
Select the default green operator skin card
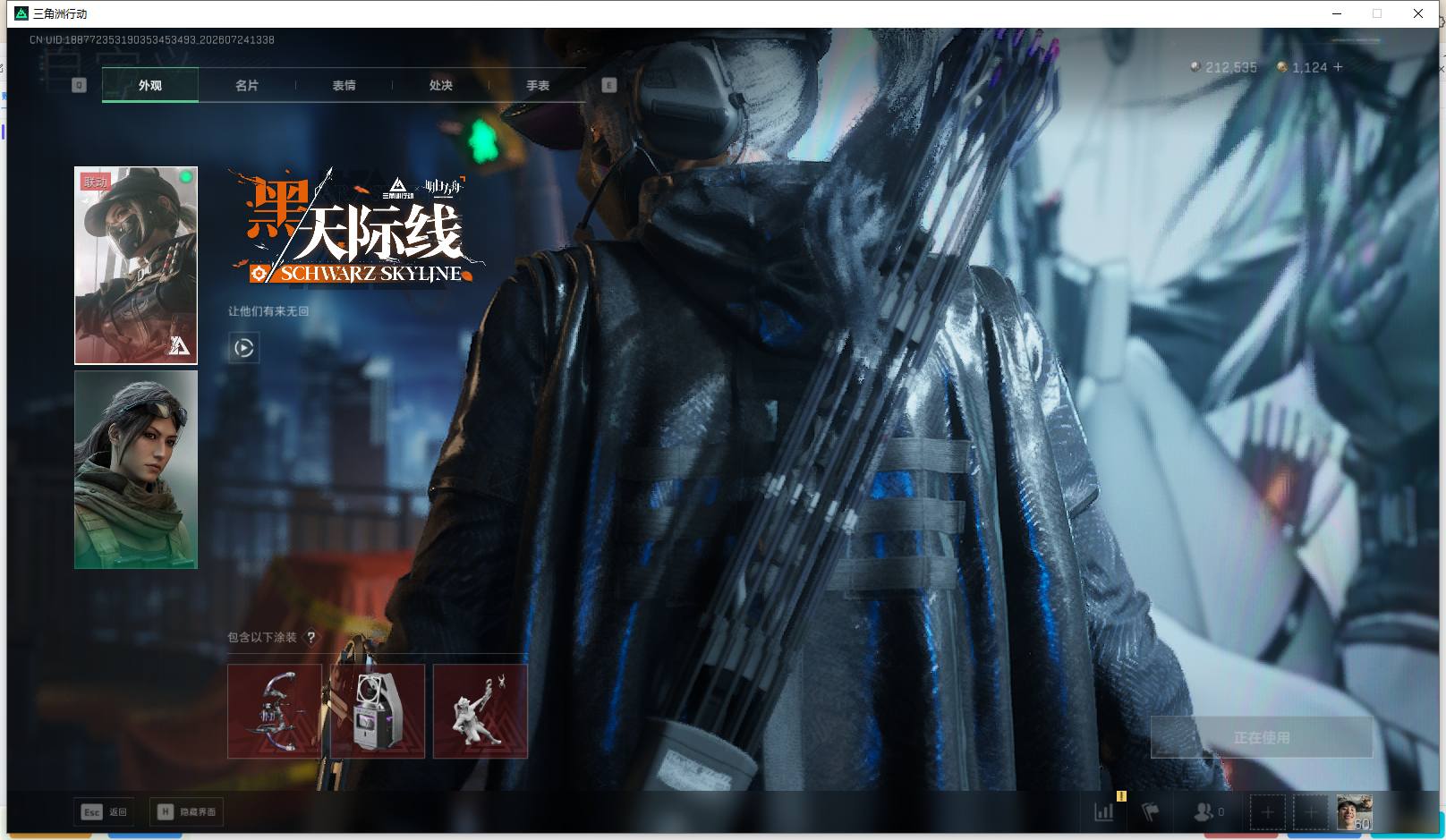[136, 470]
